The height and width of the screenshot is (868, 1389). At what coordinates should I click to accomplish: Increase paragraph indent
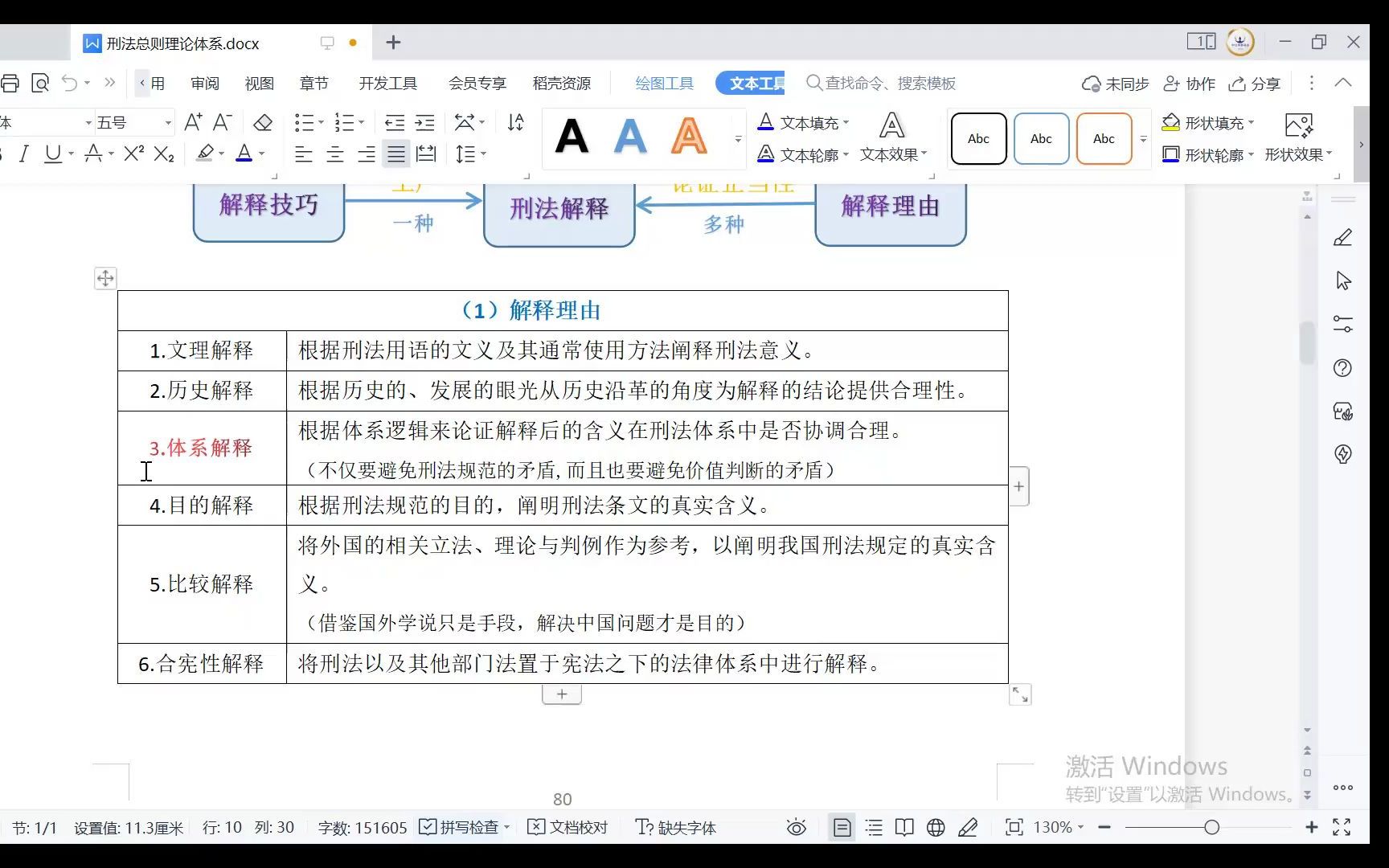[x=424, y=122]
